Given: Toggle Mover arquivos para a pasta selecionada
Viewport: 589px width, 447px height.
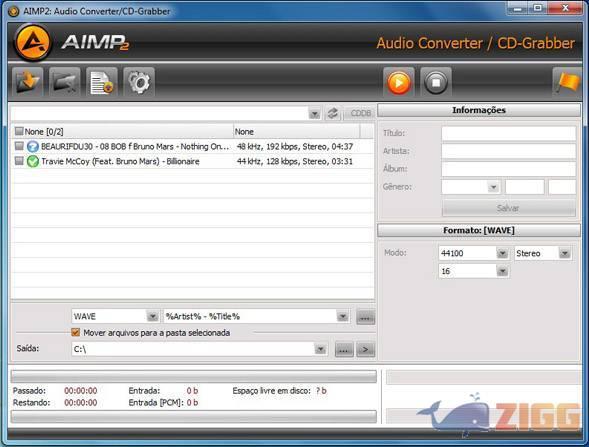Looking at the screenshot, I should point(76,332).
